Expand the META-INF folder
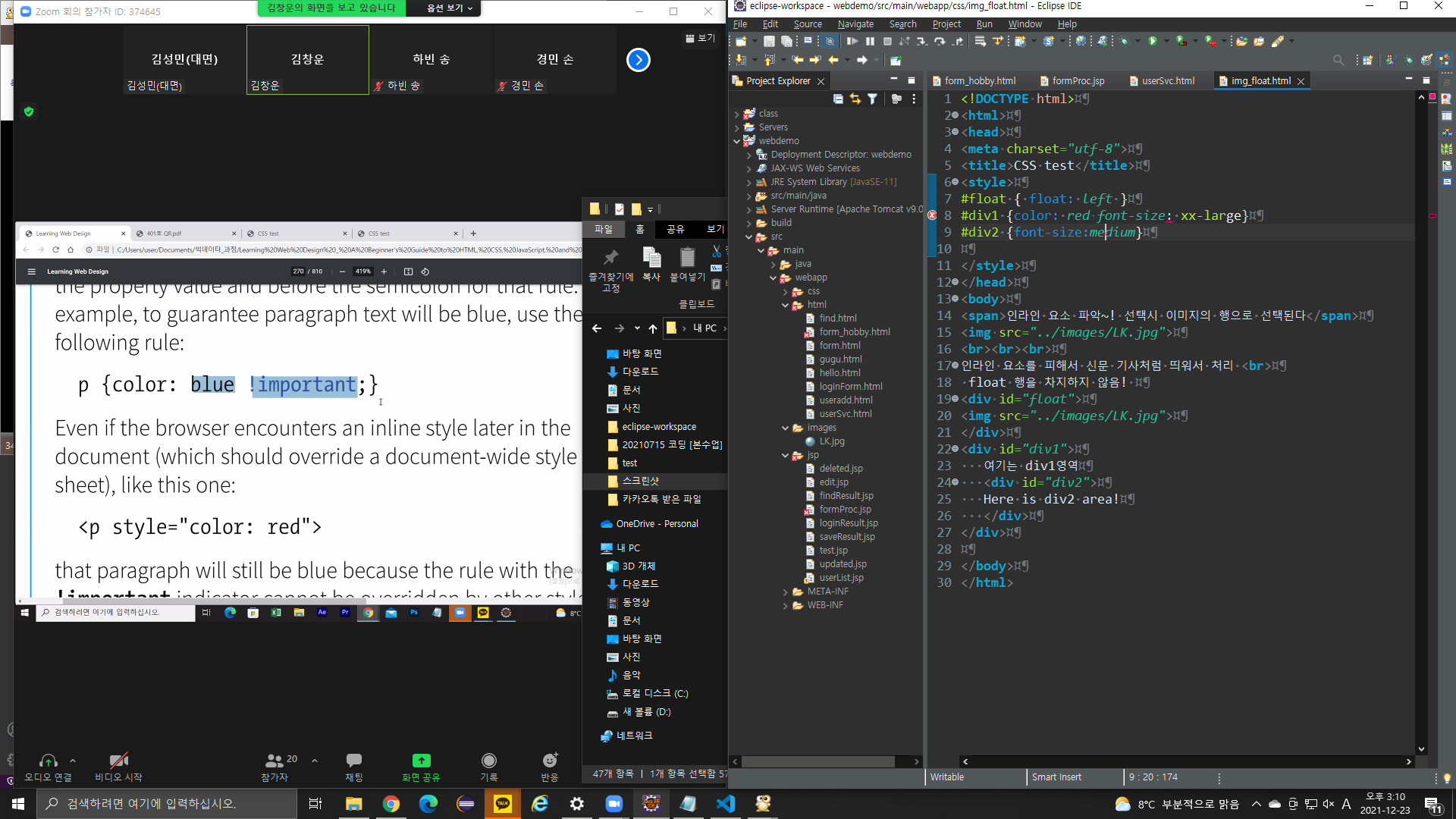1456x819 pixels. click(x=786, y=592)
